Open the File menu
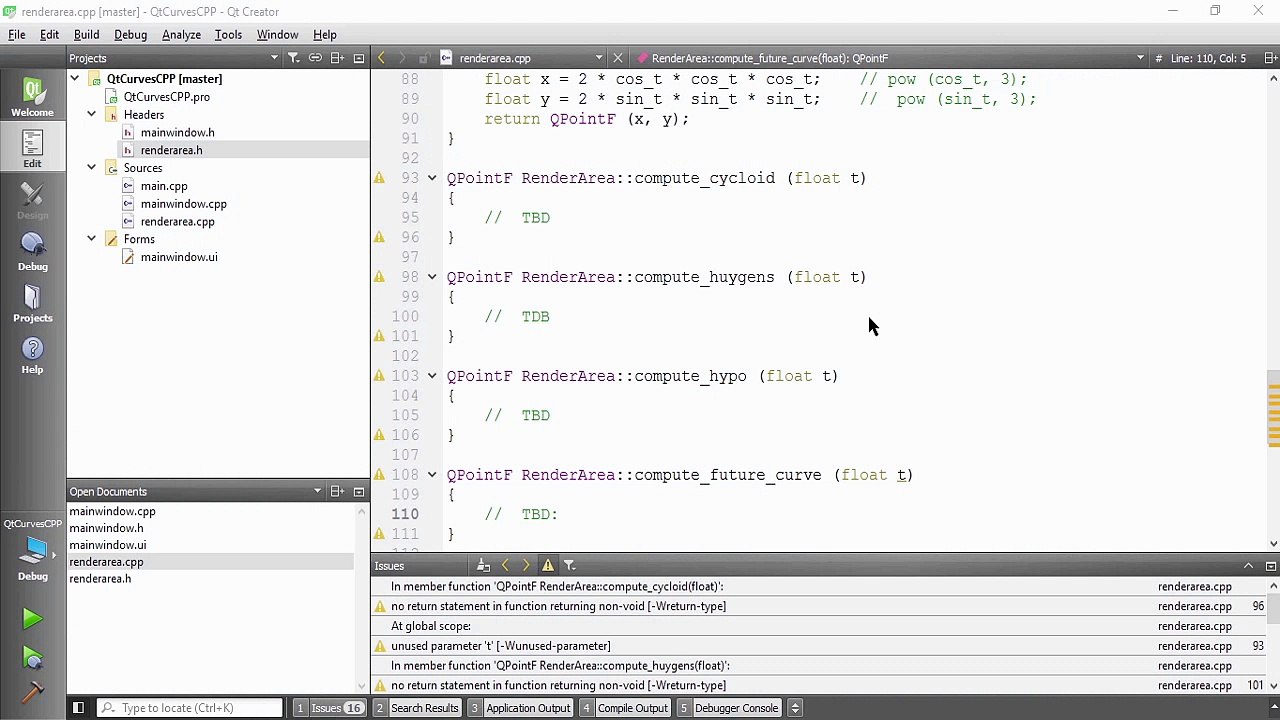 point(17,34)
